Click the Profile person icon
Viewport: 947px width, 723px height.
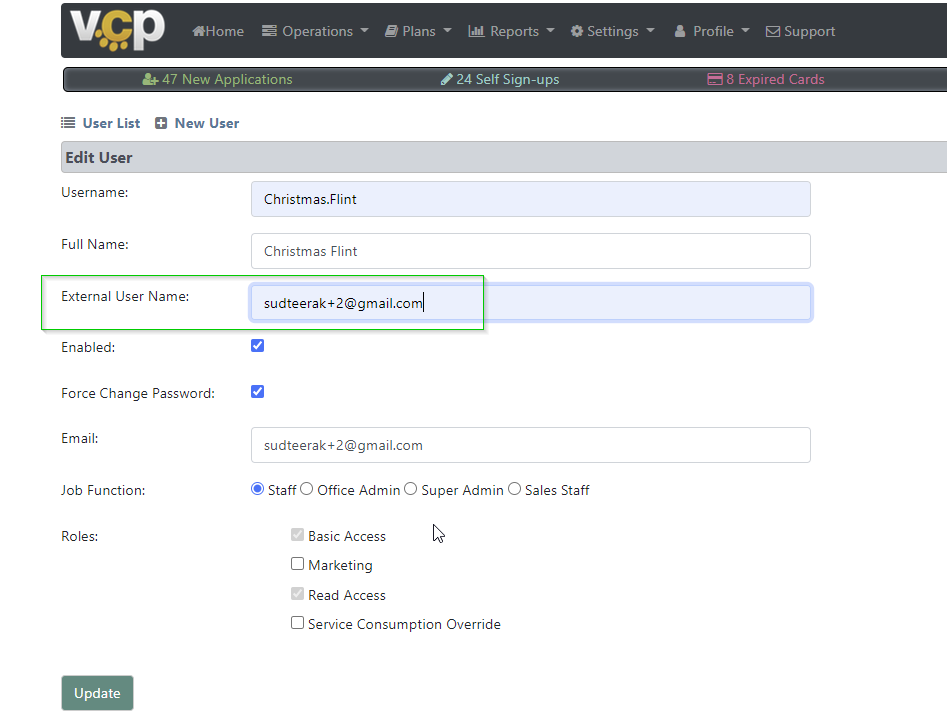click(680, 31)
